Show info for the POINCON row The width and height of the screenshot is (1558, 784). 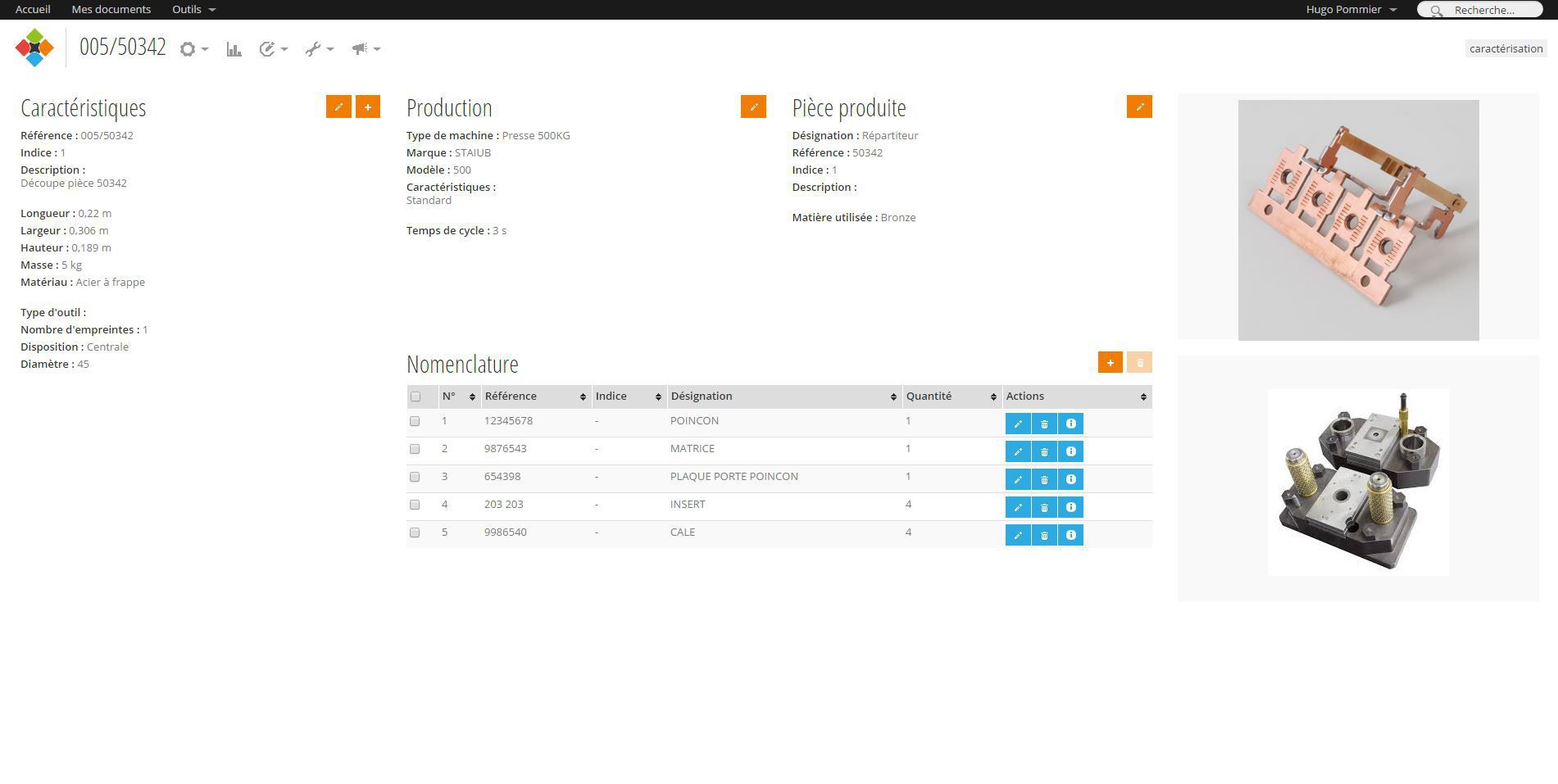coord(1070,424)
